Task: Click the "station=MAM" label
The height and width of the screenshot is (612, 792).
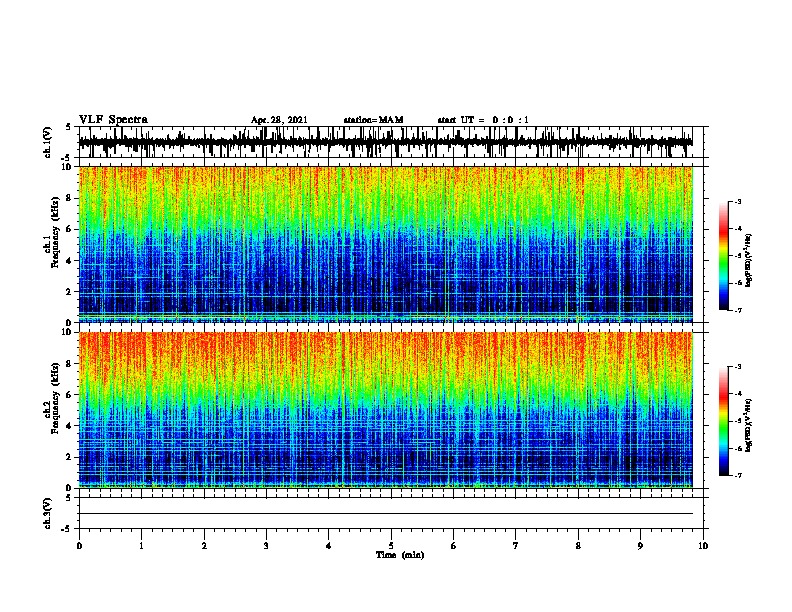Action: click(x=373, y=120)
